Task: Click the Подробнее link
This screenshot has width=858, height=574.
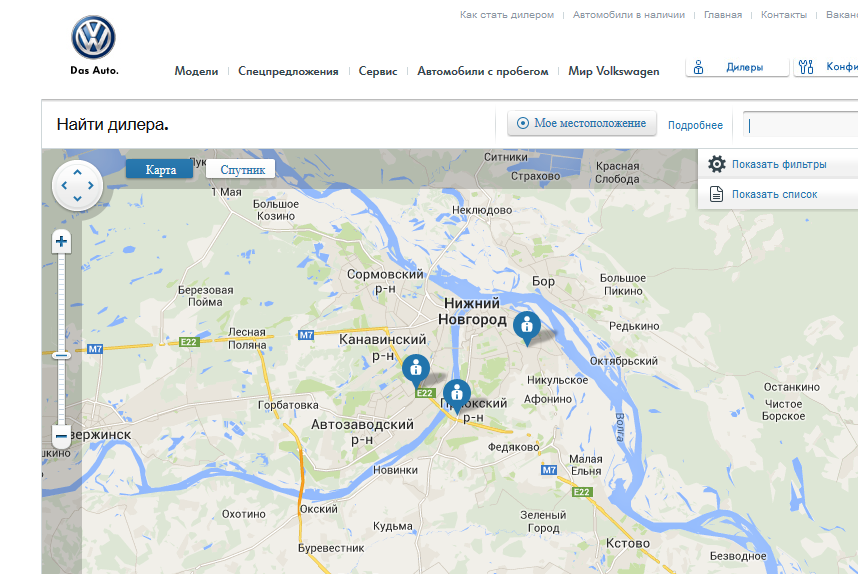Action: (x=695, y=125)
